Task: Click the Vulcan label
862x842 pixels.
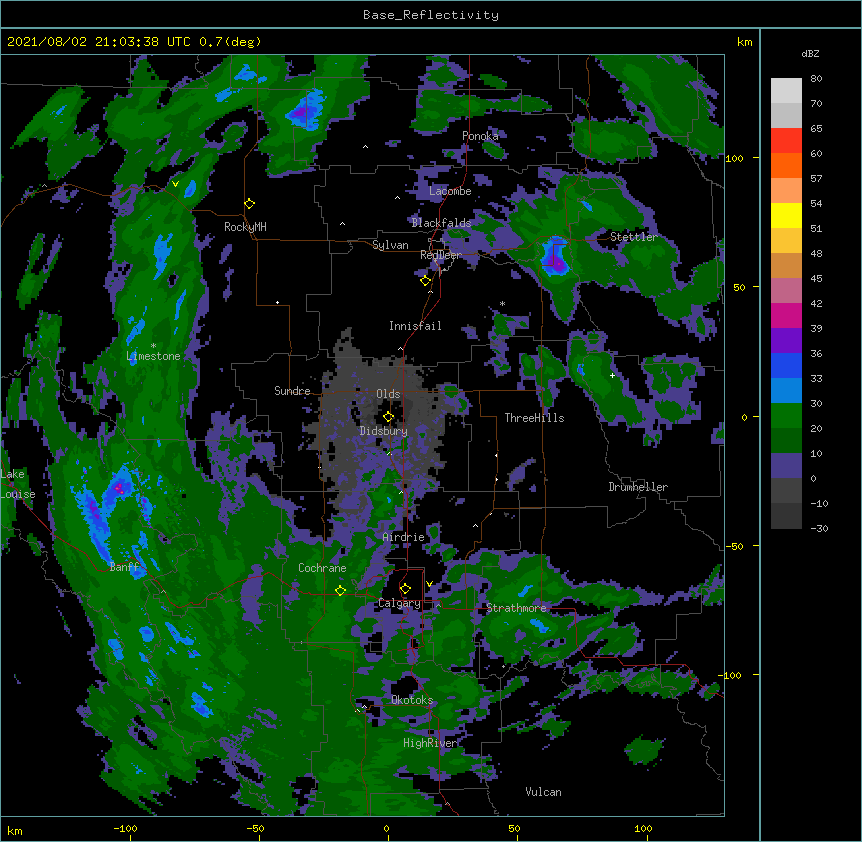Action: click(x=543, y=792)
